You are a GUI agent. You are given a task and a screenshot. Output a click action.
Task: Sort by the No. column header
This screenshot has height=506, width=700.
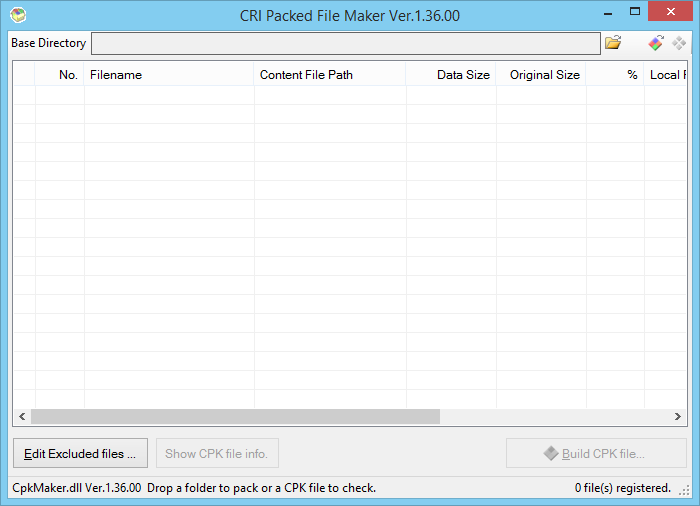pyautogui.click(x=59, y=75)
